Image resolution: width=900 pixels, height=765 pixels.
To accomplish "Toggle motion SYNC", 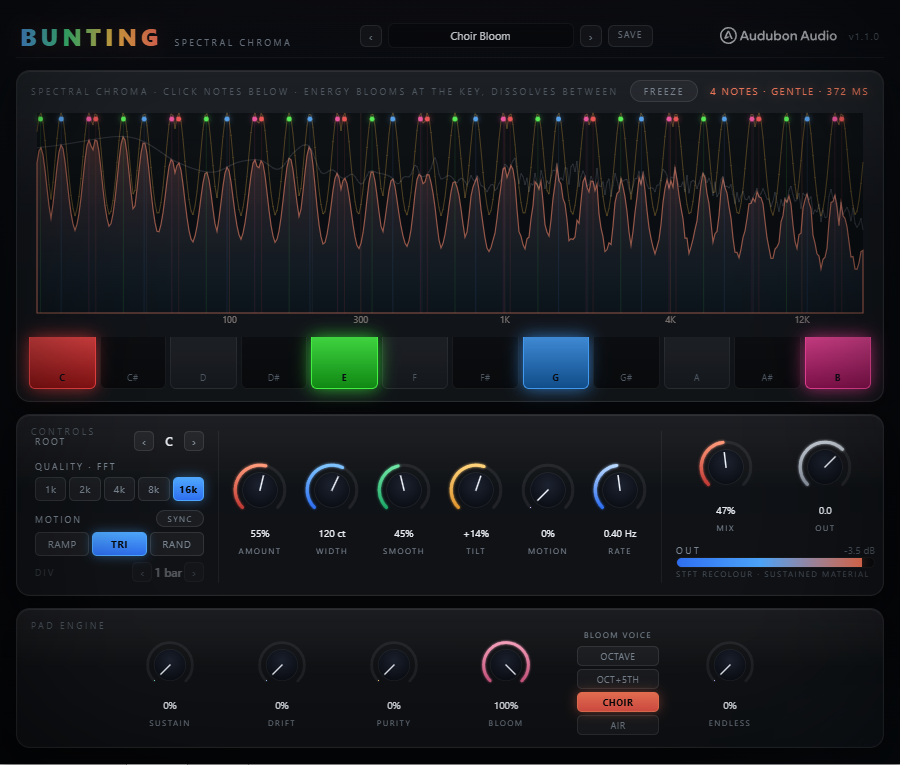I will pos(180,519).
